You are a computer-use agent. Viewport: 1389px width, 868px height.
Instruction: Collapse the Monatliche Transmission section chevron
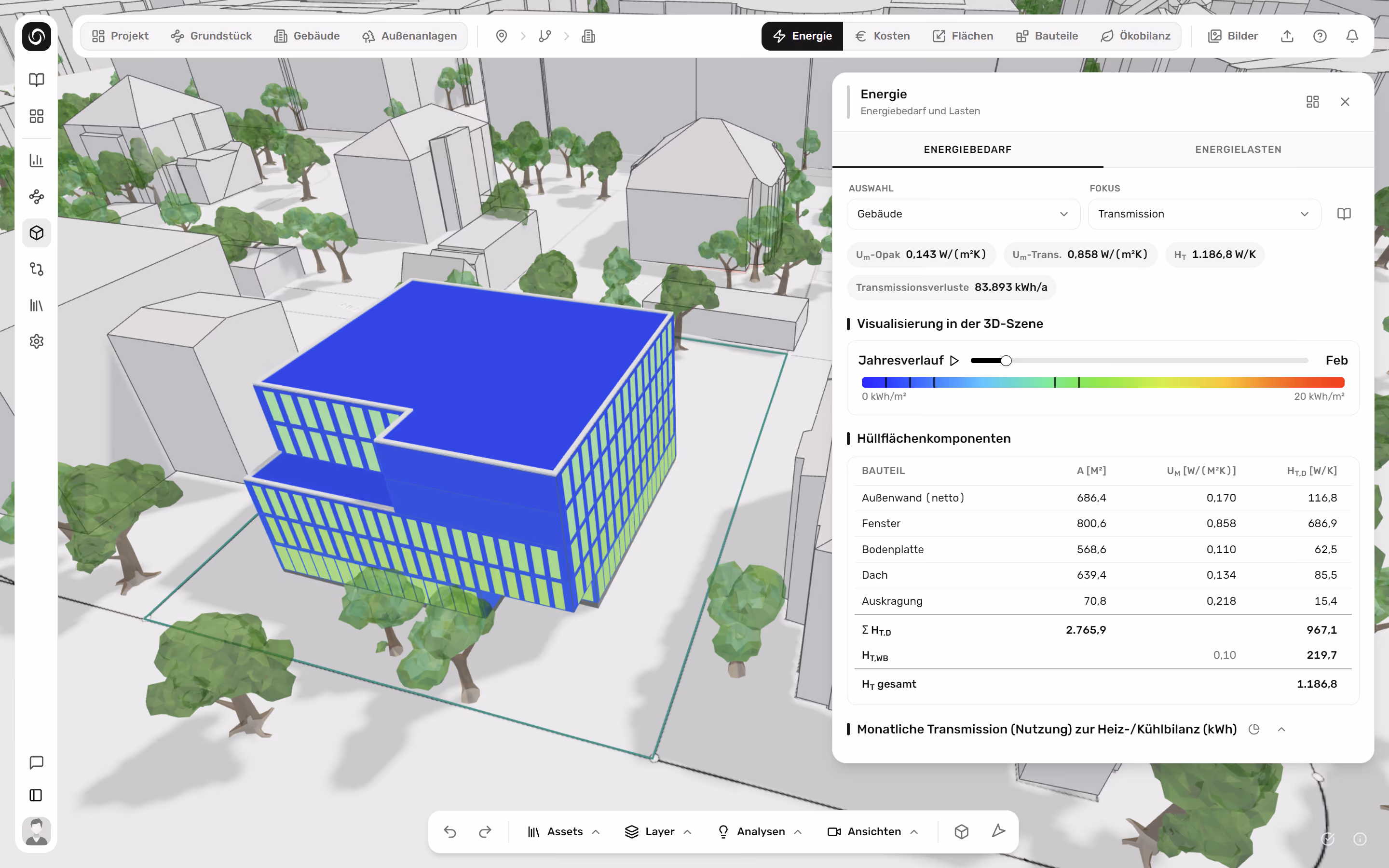pyautogui.click(x=1281, y=729)
